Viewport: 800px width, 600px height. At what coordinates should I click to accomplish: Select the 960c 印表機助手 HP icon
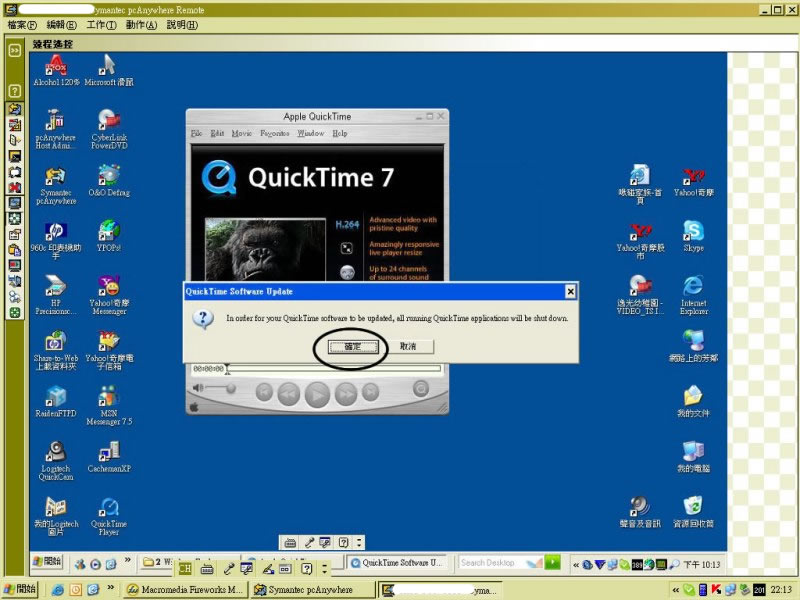56,240
